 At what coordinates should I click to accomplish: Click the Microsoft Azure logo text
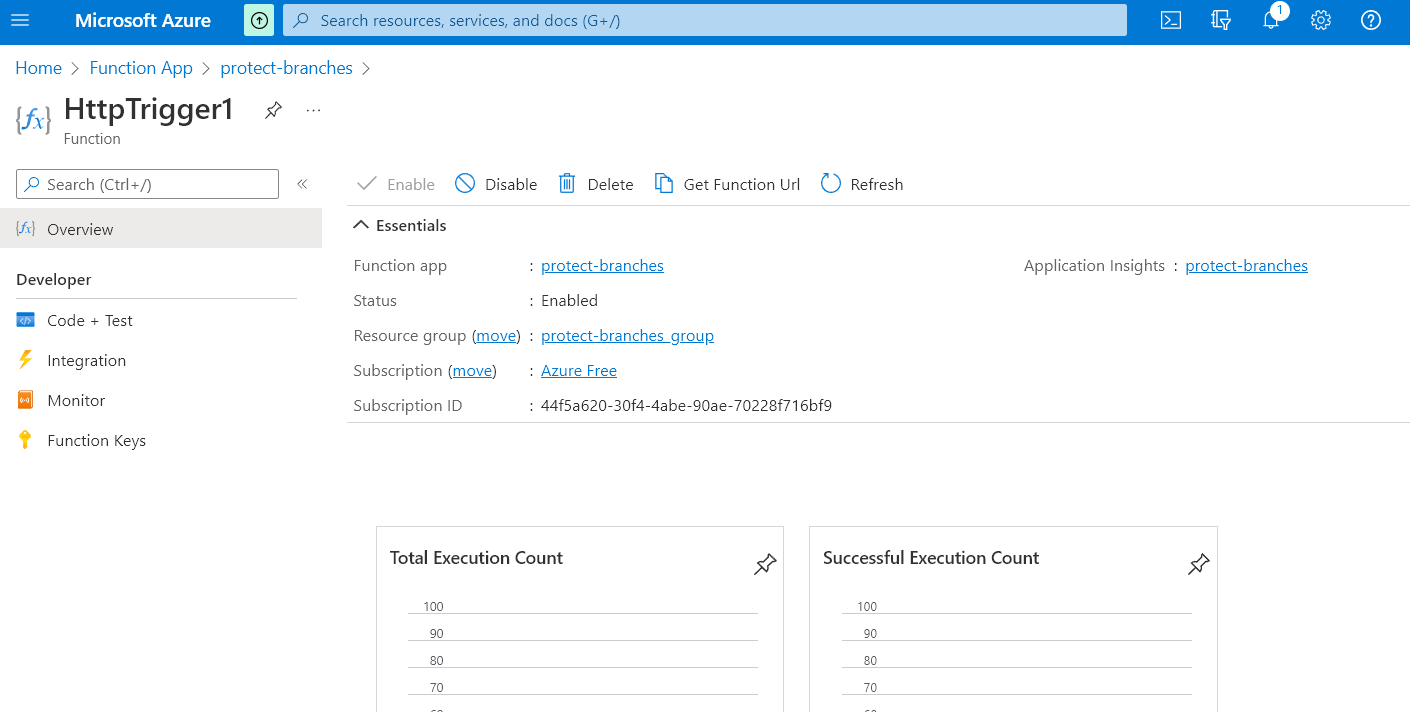tap(143, 20)
